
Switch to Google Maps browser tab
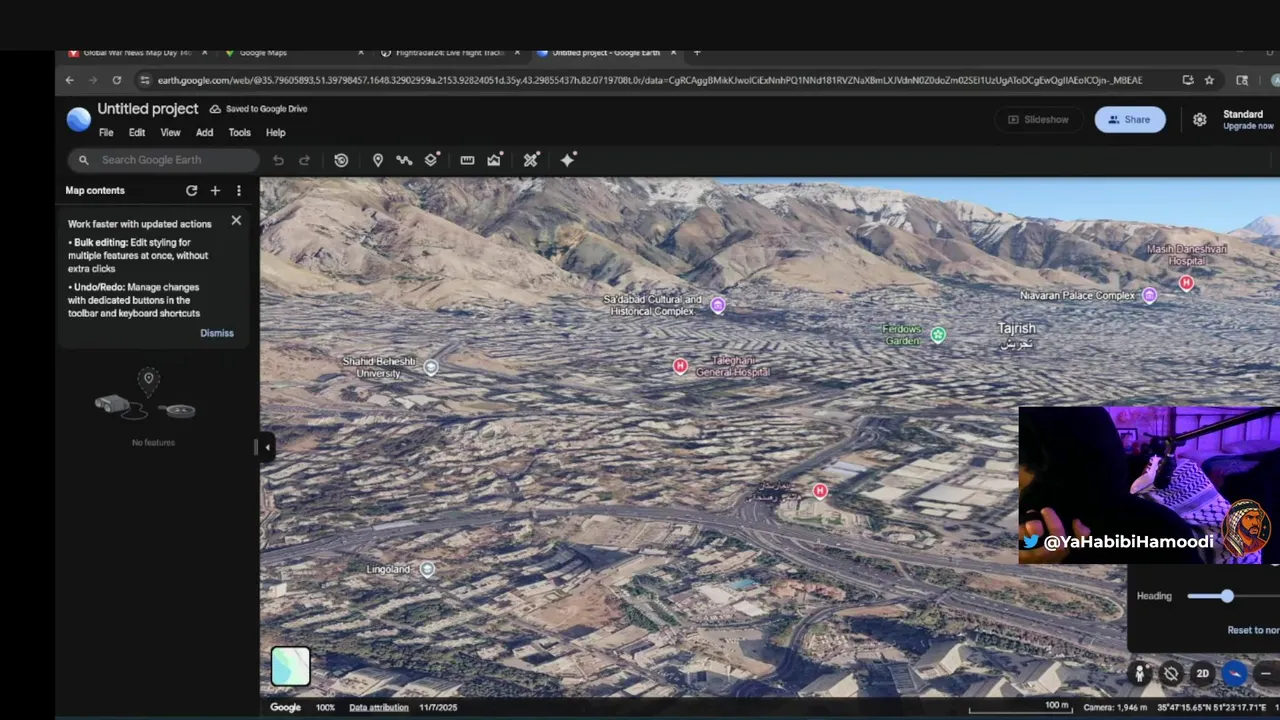(294, 52)
